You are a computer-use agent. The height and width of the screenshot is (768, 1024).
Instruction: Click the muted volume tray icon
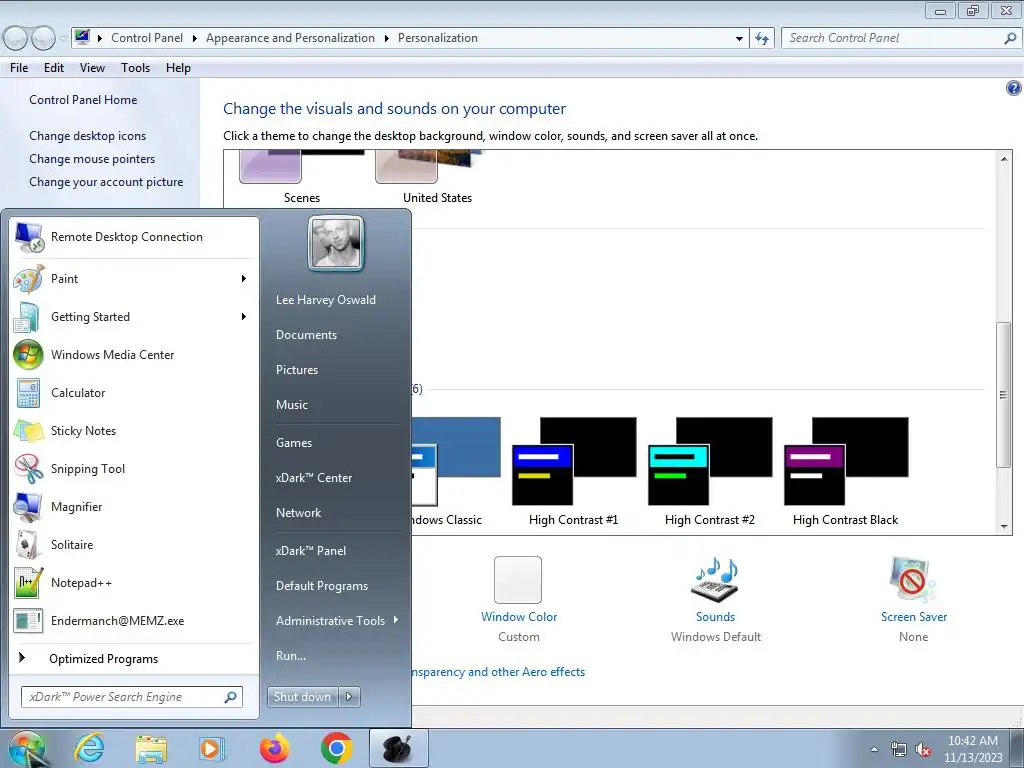tap(923, 750)
